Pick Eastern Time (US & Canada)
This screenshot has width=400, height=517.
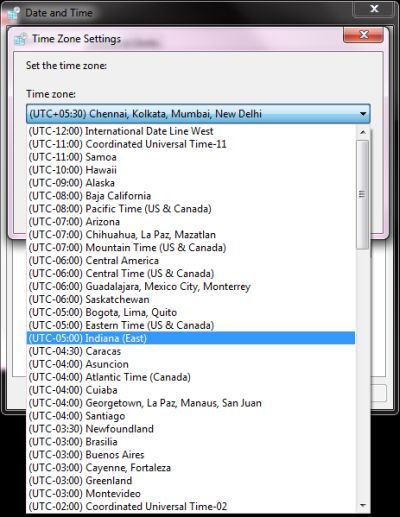[x=191, y=325]
